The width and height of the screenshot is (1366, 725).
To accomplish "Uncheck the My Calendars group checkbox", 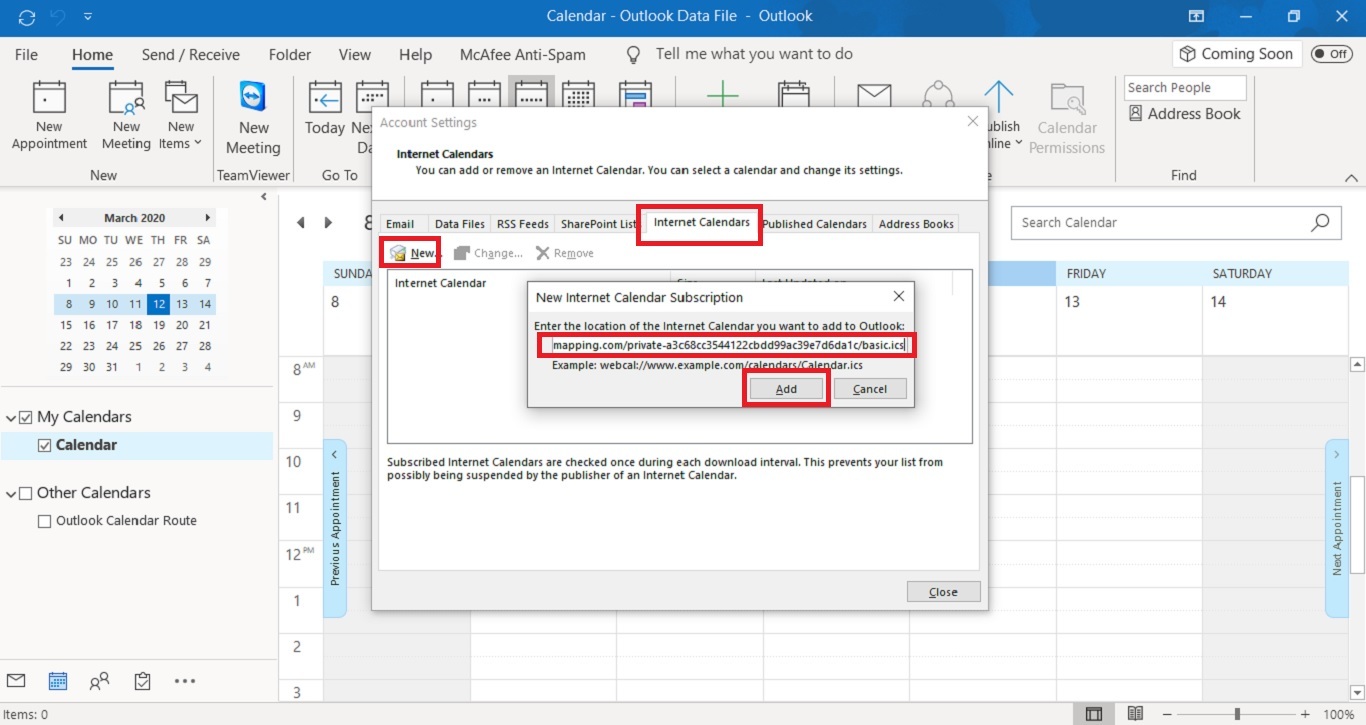I will [26, 417].
